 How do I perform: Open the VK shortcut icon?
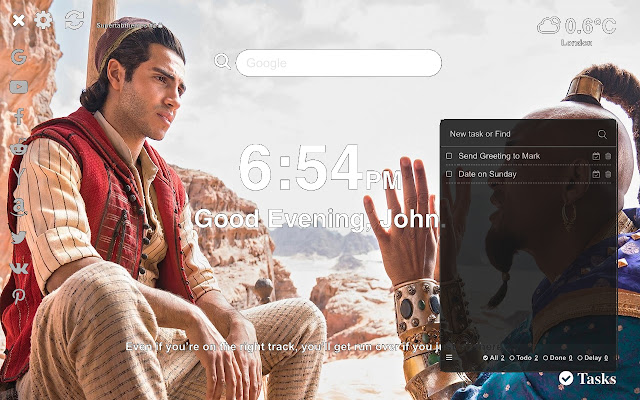[19, 268]
